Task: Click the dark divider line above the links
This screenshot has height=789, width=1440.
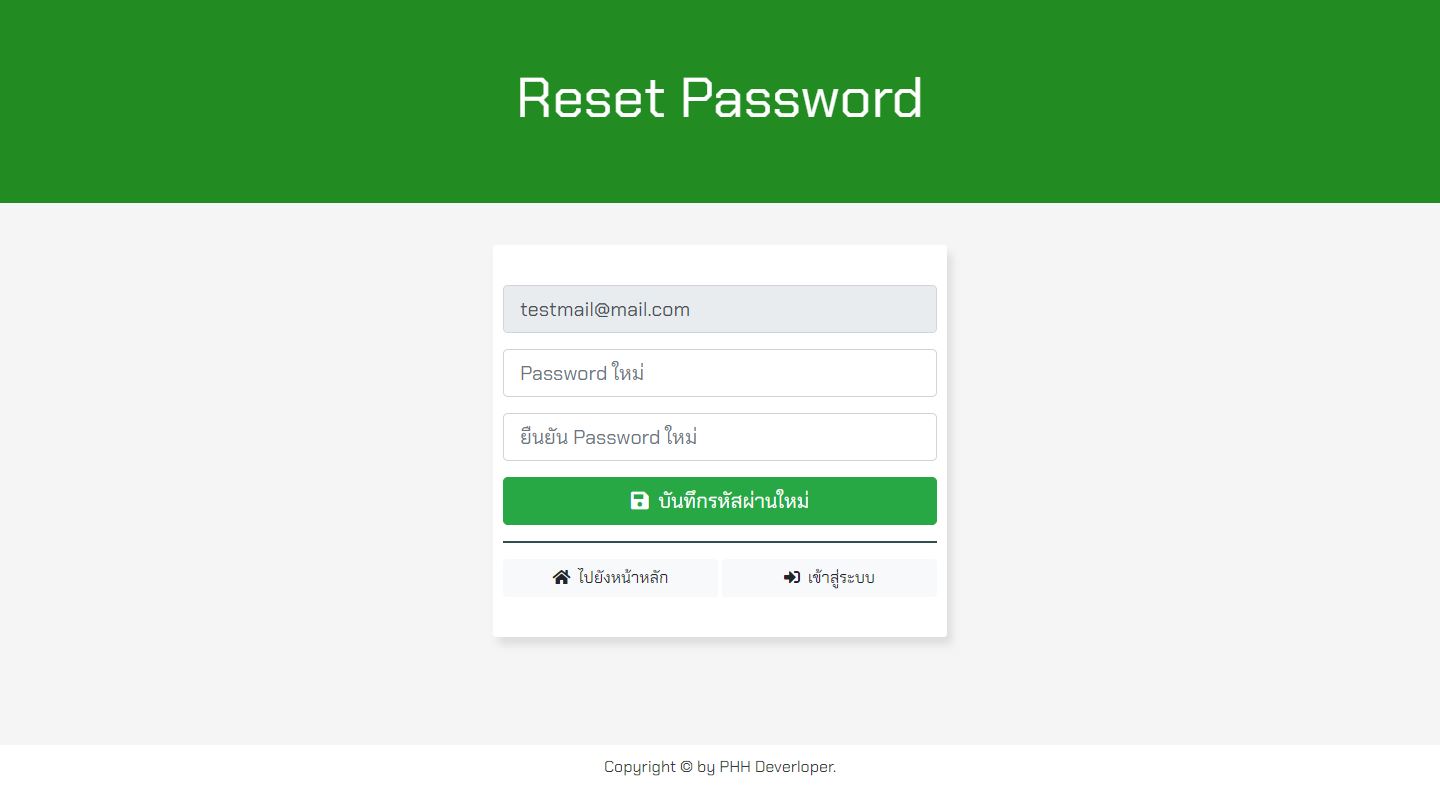Action: point(720,542)
